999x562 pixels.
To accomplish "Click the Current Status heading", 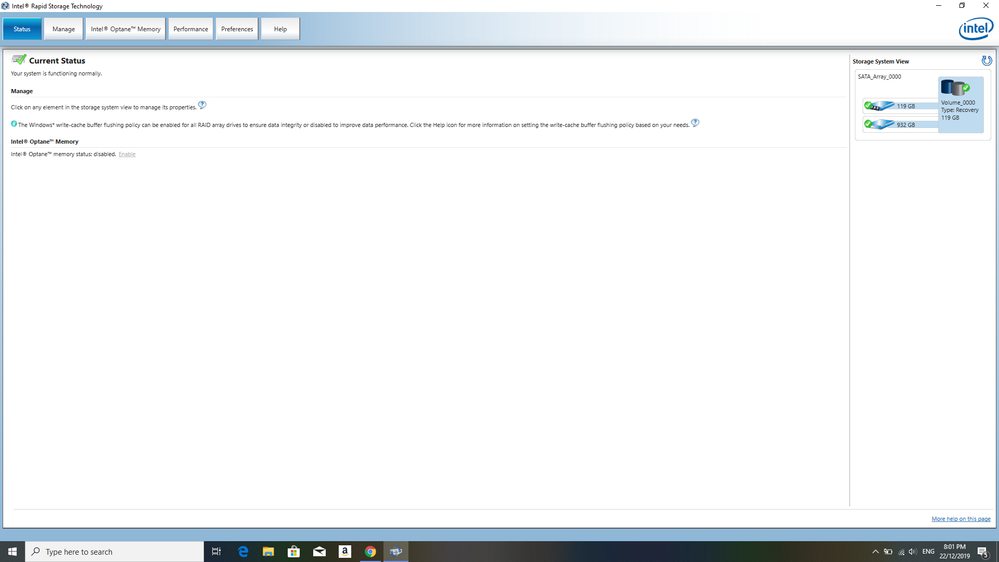I will 57,61.
